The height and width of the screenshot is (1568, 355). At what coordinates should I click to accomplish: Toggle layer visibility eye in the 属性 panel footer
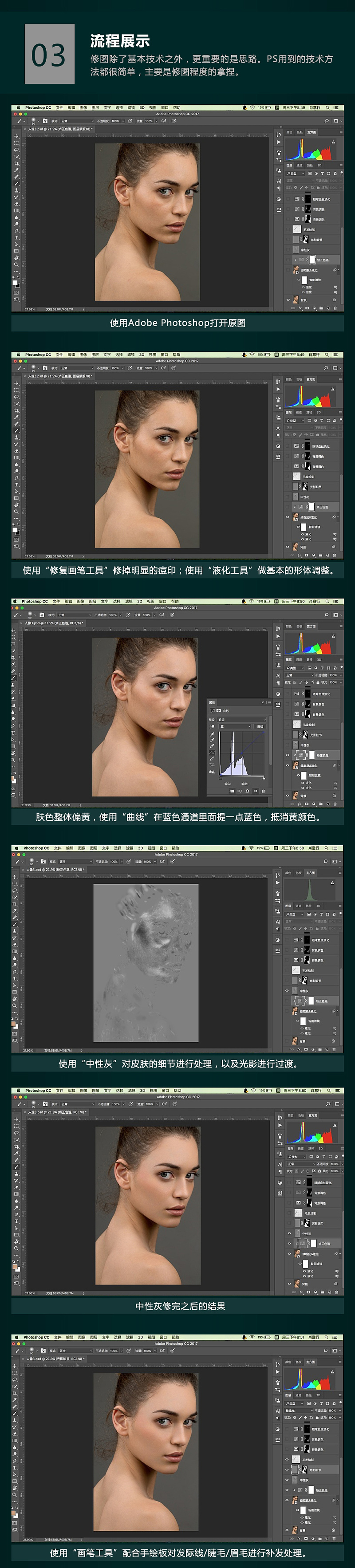pos(255,791)
